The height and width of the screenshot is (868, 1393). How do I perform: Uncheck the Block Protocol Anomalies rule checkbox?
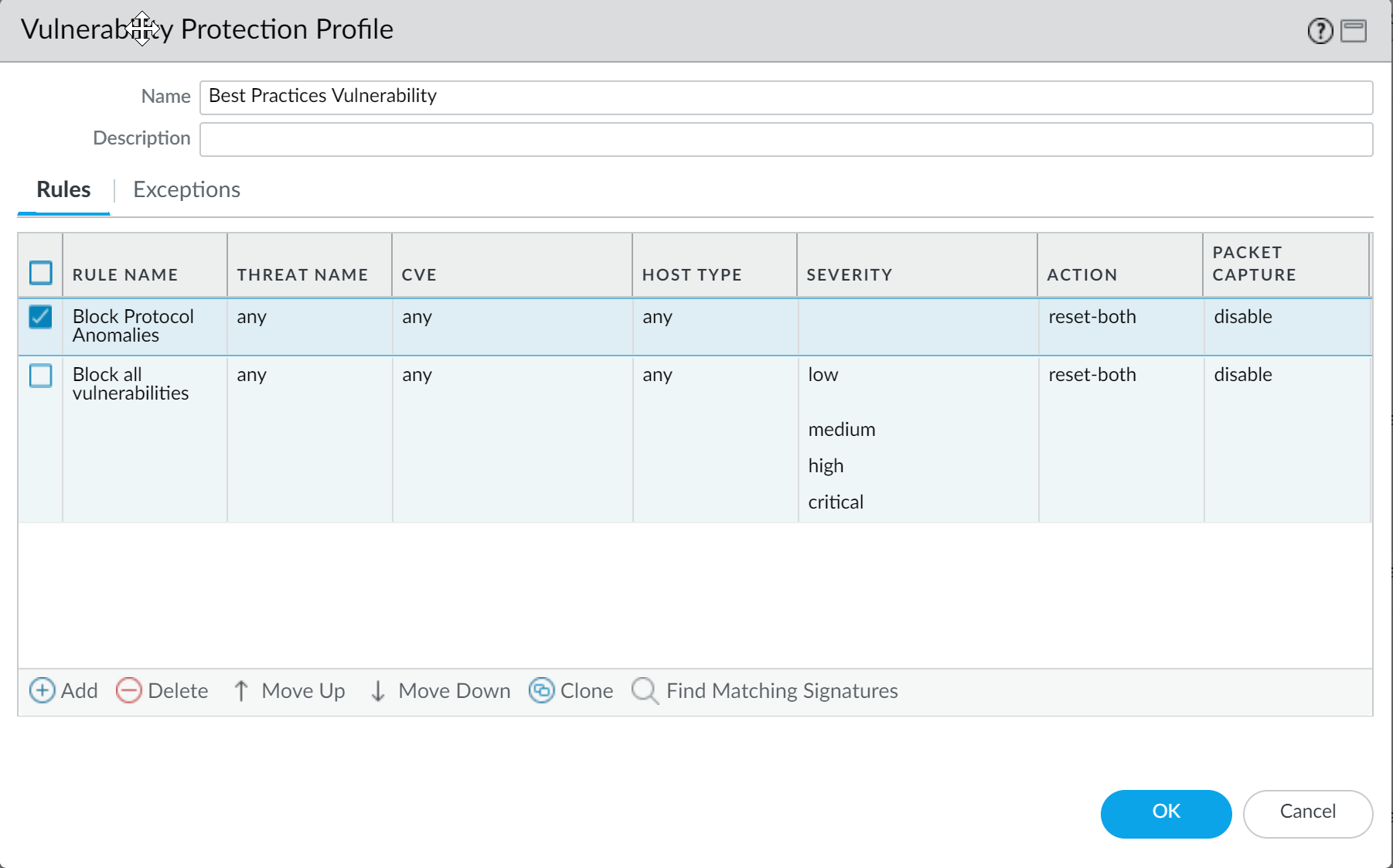[x=40, y=317]
